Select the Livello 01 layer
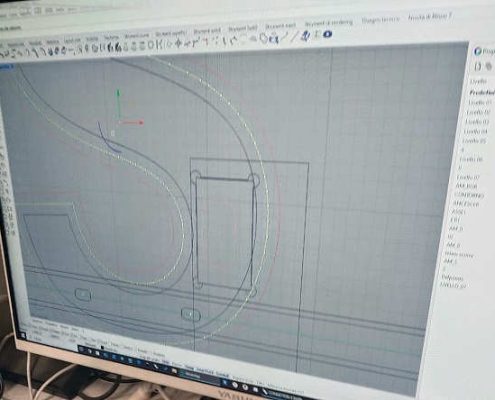Image resolution: width=495 pixels, height=400 pixels. (x=480, y=102)
